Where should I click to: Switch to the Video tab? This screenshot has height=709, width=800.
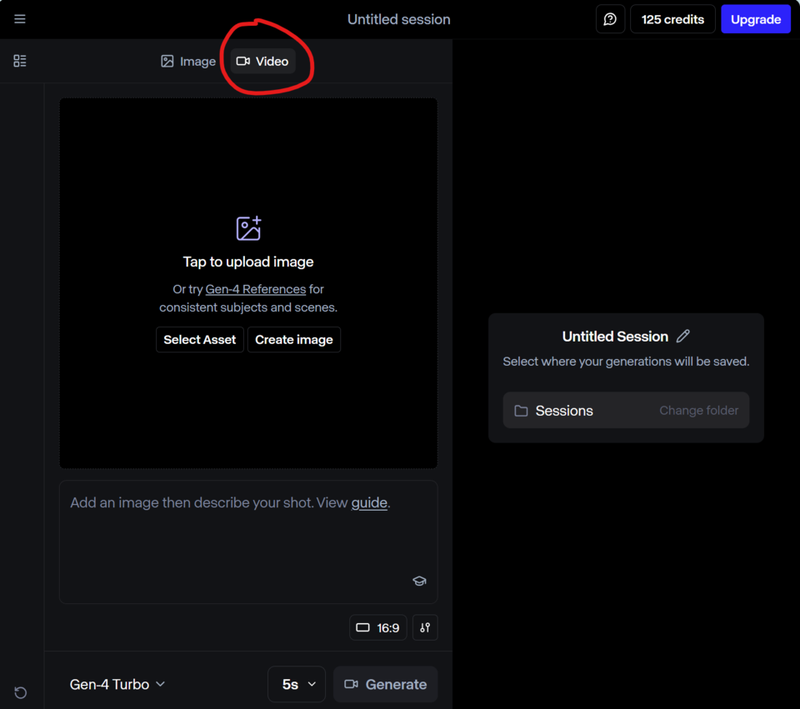pos(262,61)
